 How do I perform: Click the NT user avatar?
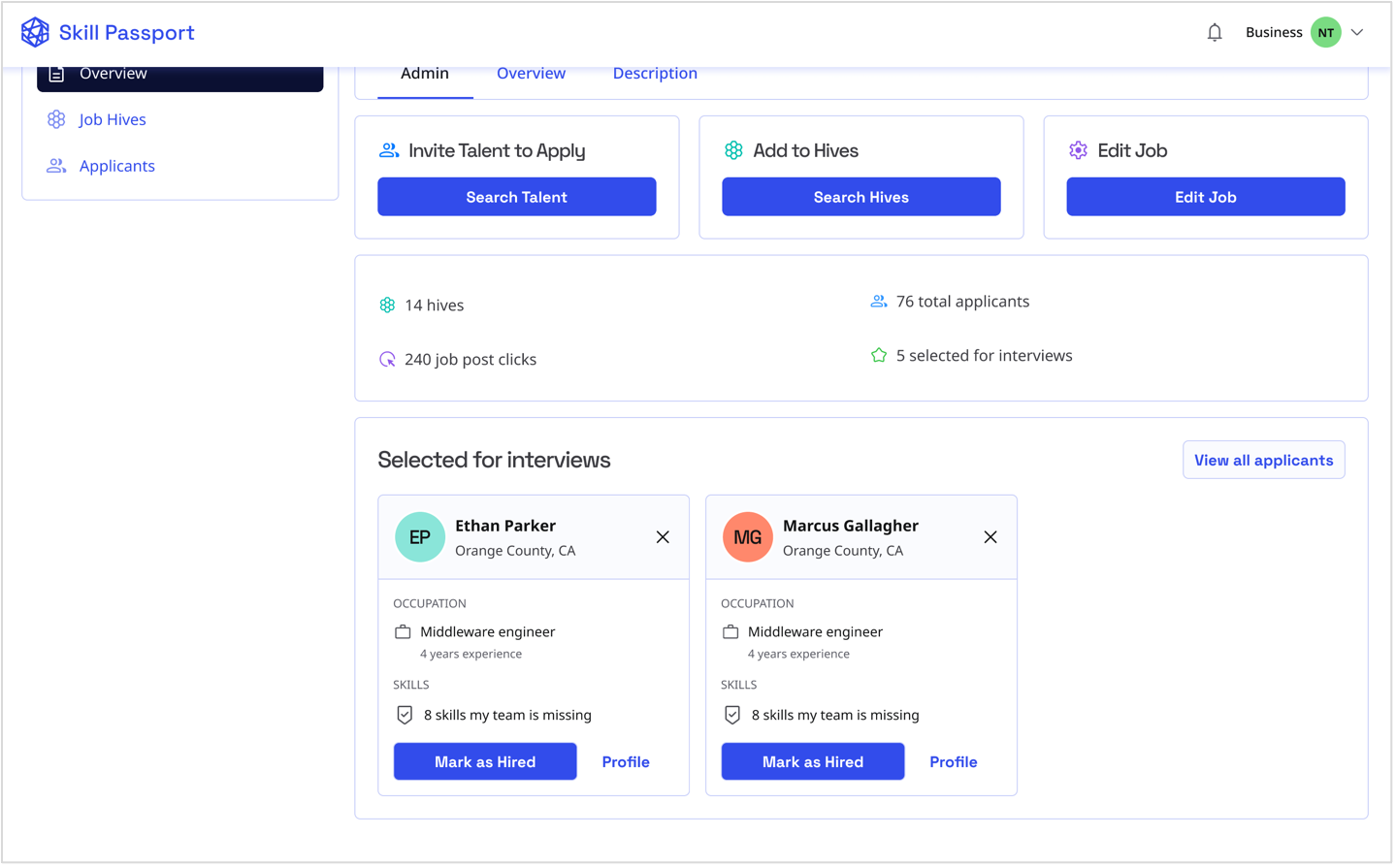coord(1325,32)
